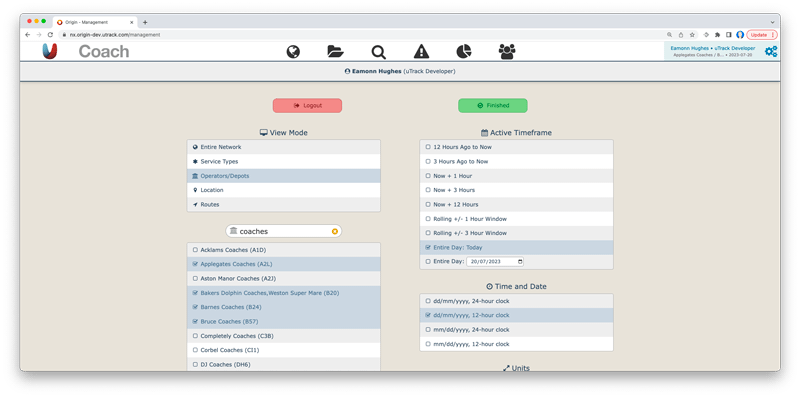Open the folder icon in top navigation
The width and height of the screenshot is (800, 397).
[335, 52]
